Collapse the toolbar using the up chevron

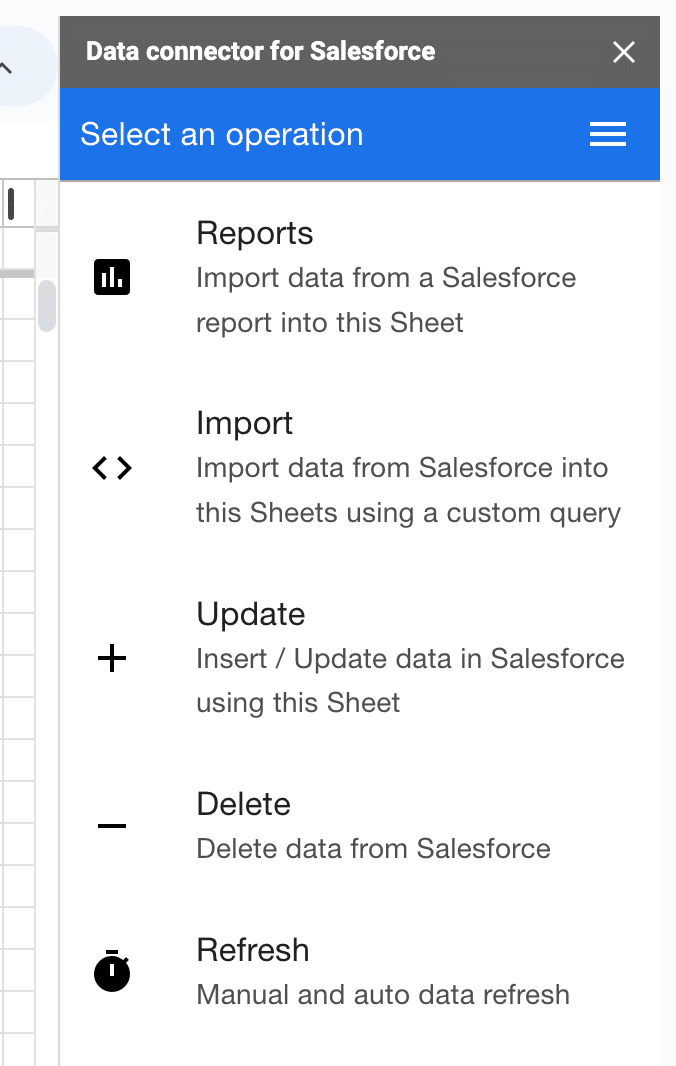tap(6, 67)
